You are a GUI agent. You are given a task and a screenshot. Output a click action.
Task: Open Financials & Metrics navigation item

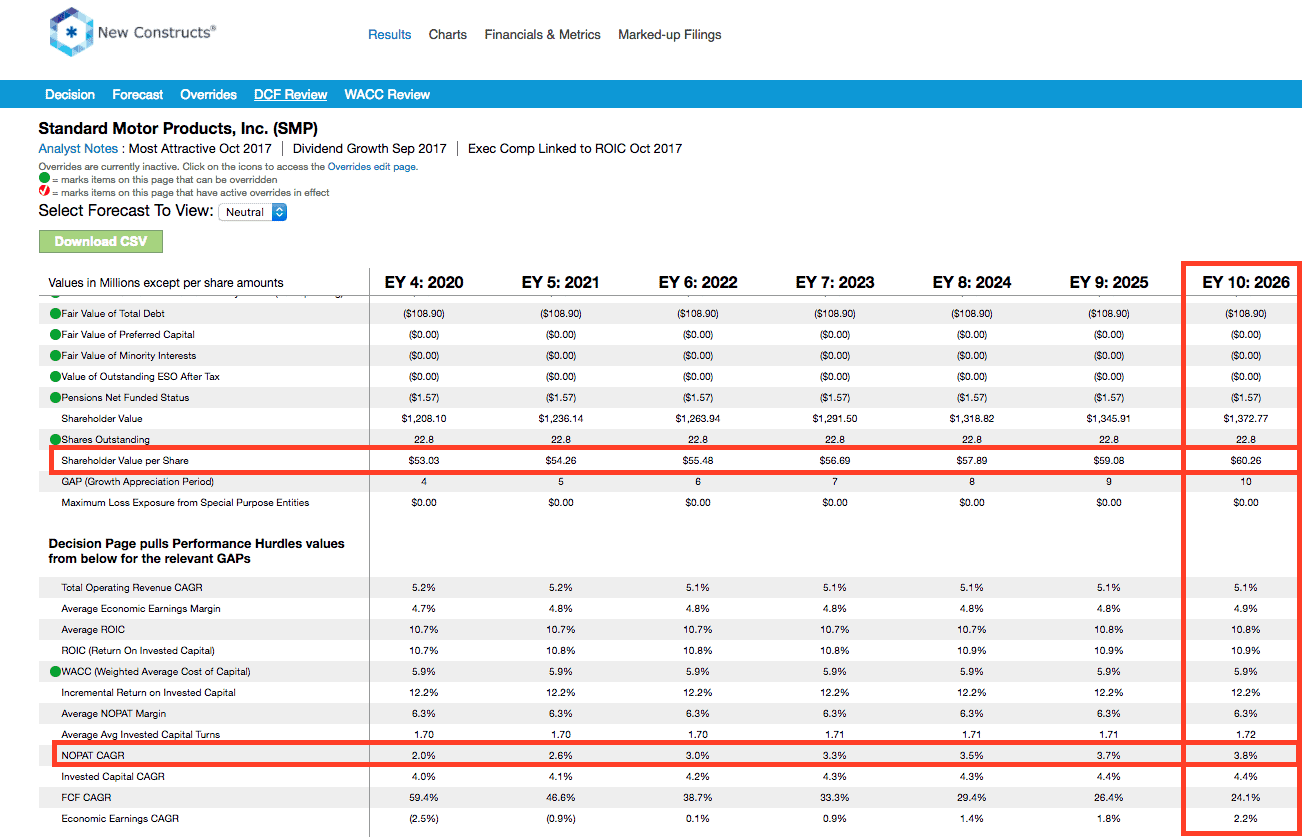tap(543, 34)
